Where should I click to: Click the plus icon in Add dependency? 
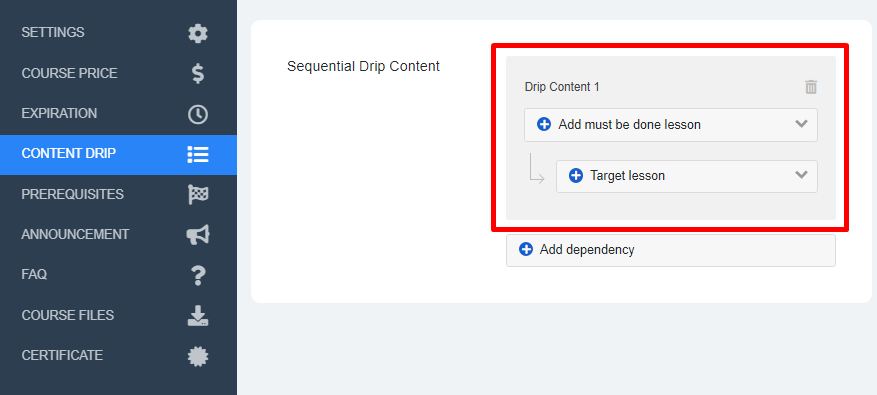coord(526,250)
